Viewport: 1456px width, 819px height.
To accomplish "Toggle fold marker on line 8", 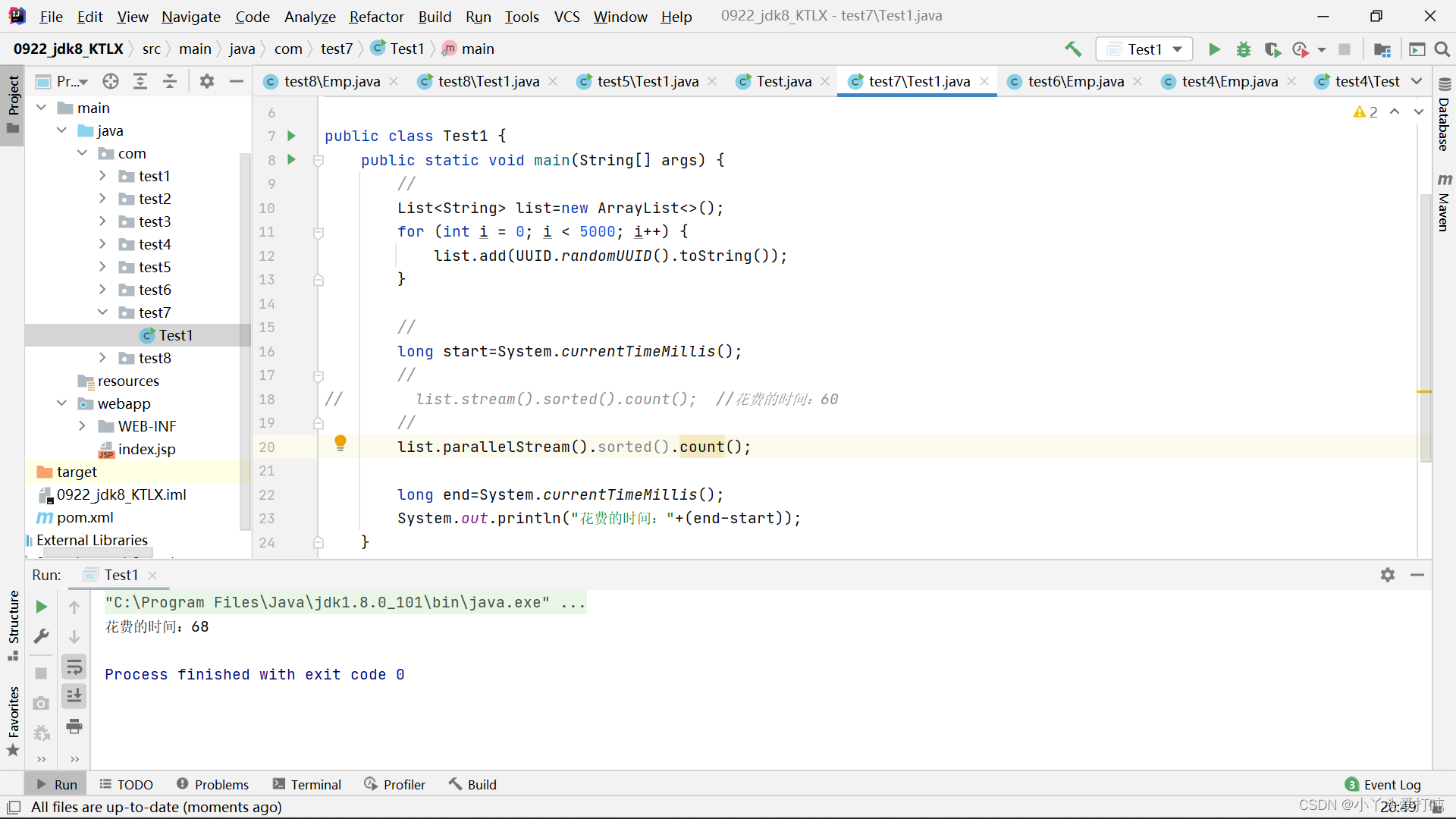I will tap(318, 160).
